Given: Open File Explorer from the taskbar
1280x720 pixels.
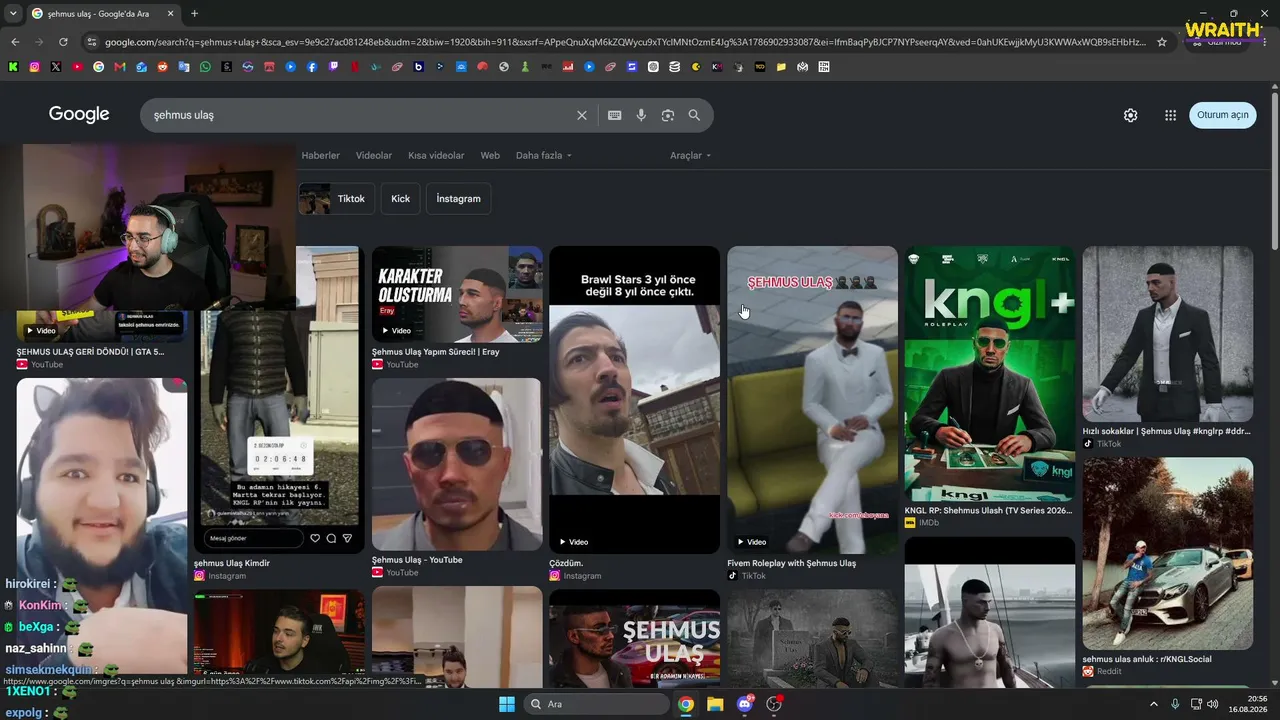Looking at the screenshot, I should 715,704.
